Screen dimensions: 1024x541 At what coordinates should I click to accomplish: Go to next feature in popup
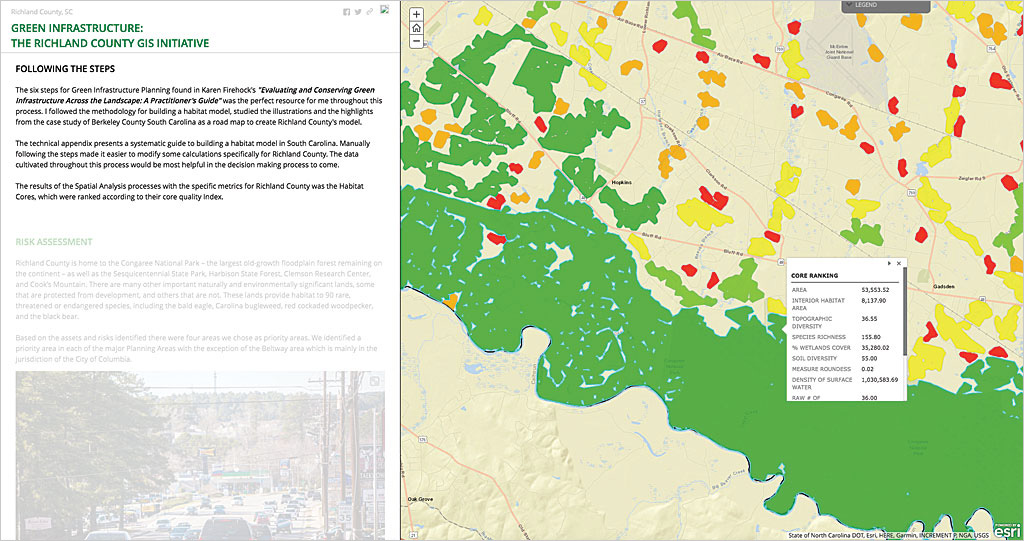(x=889, y=263)
